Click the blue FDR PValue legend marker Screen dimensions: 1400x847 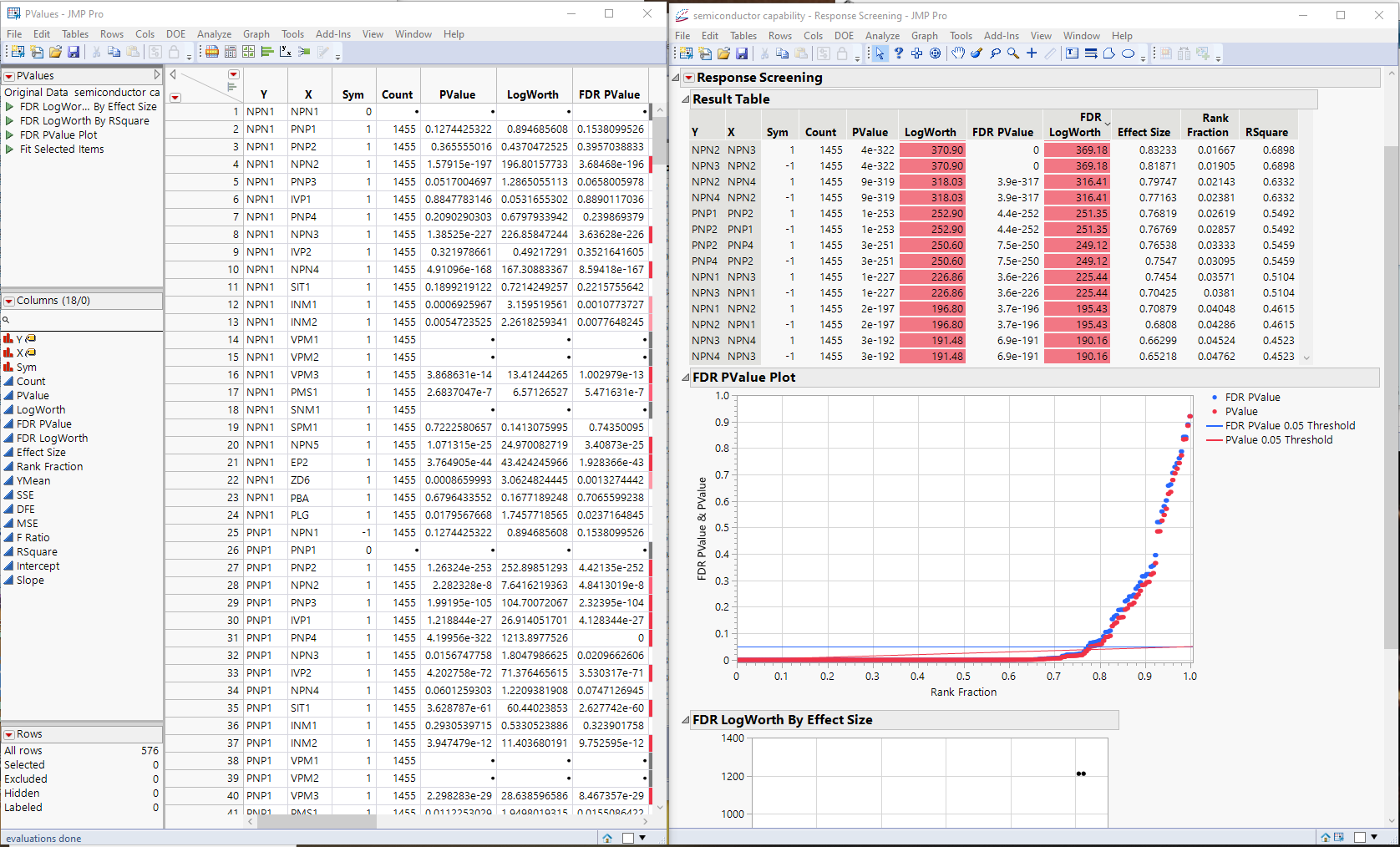point(1214,398)
